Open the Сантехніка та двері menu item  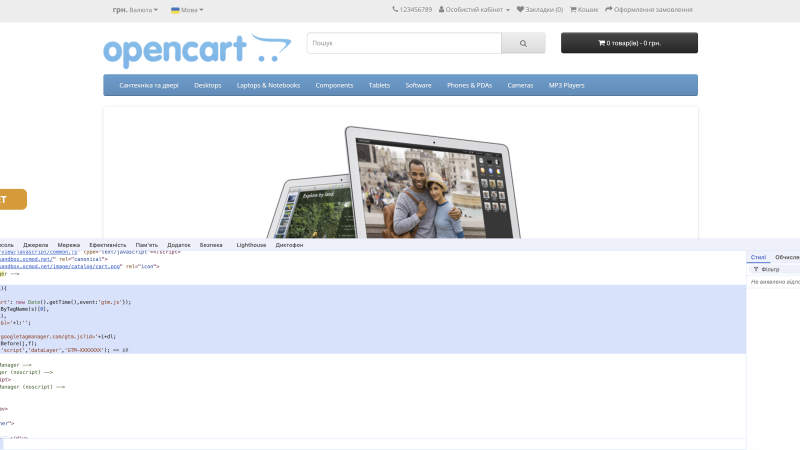[149, 85]
